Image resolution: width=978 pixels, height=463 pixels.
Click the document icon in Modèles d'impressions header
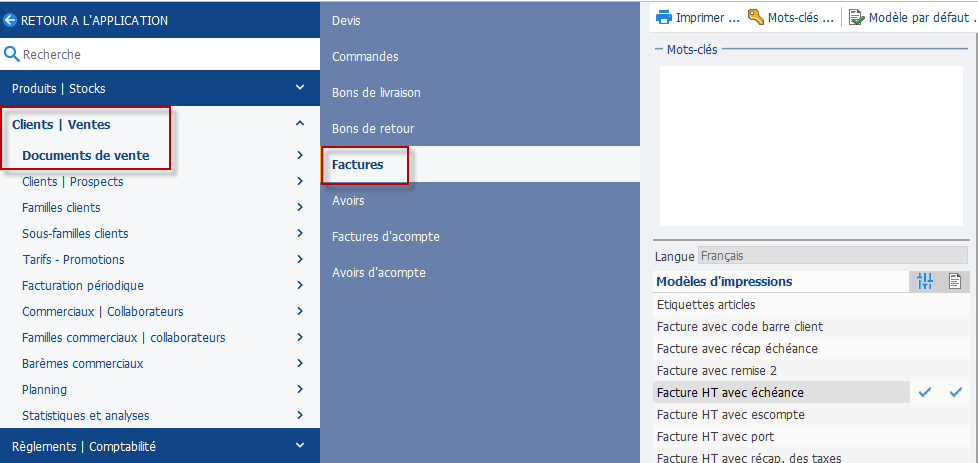(x=955, y=281)
